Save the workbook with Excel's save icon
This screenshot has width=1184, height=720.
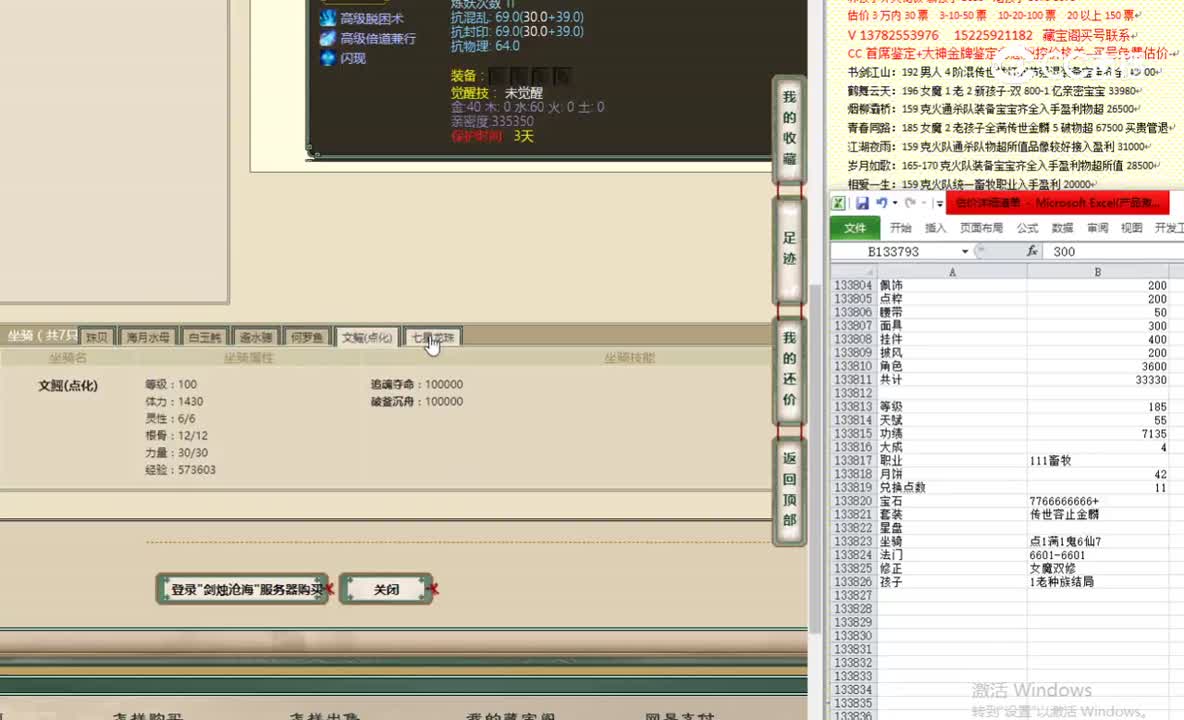862,203
